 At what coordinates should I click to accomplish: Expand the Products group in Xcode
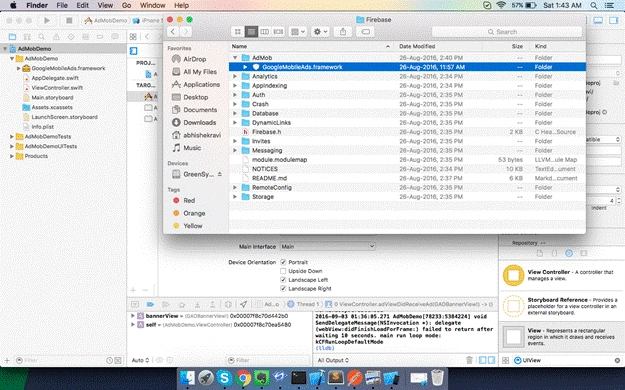click(x=12, y=156)
